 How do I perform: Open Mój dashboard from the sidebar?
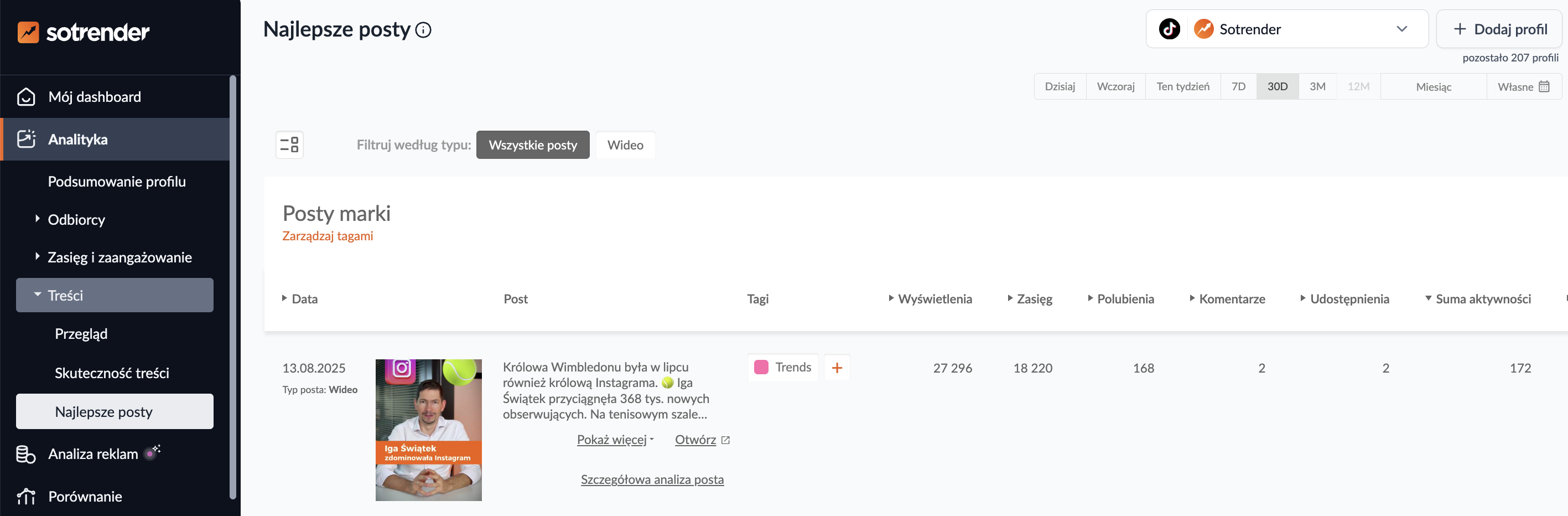click(95, 96)
